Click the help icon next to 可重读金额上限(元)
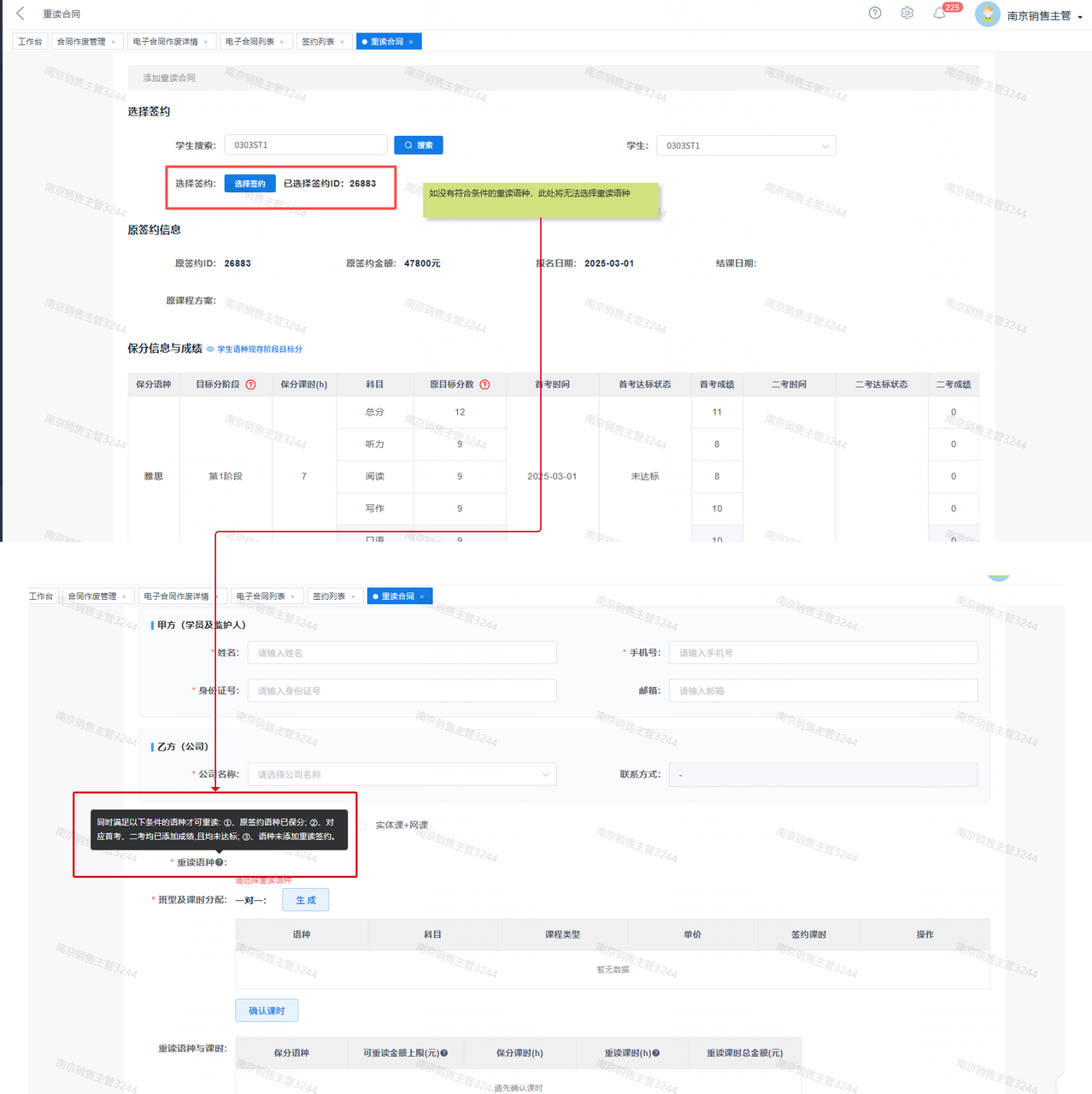 coord(444,1053)
